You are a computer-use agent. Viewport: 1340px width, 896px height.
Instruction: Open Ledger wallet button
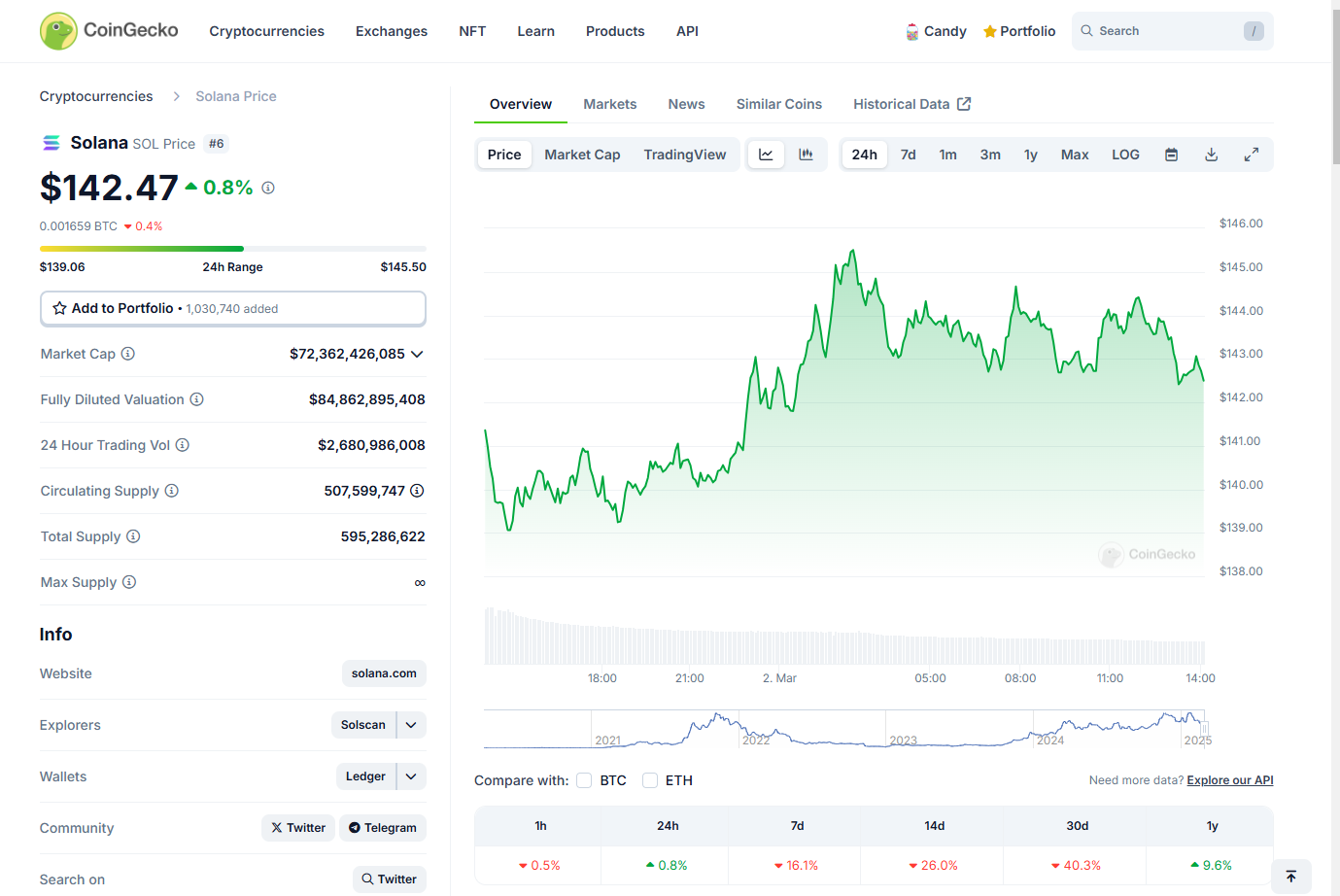click(x=365, y=776)
